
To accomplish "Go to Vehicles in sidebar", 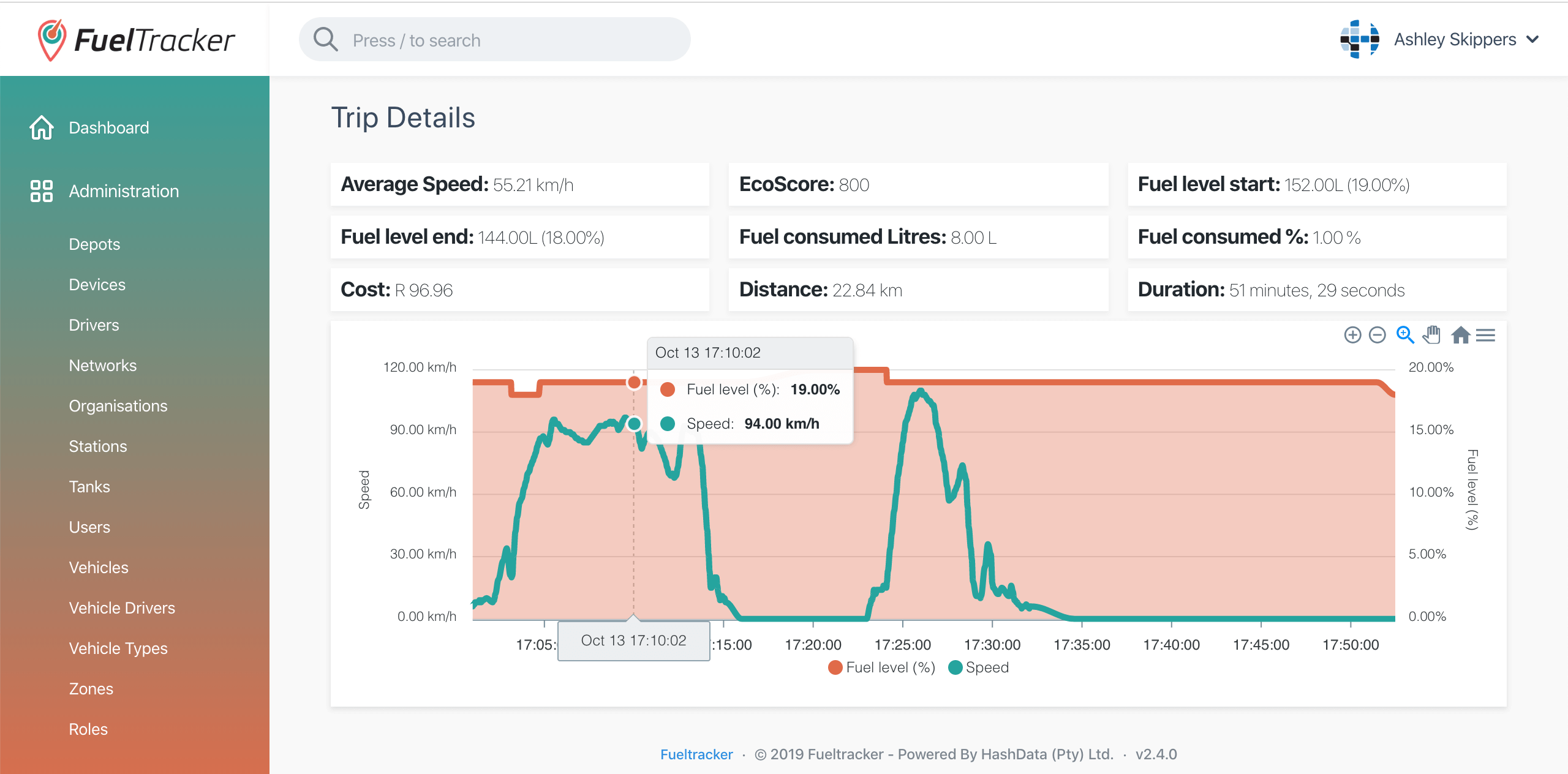I will pos(99,568).
